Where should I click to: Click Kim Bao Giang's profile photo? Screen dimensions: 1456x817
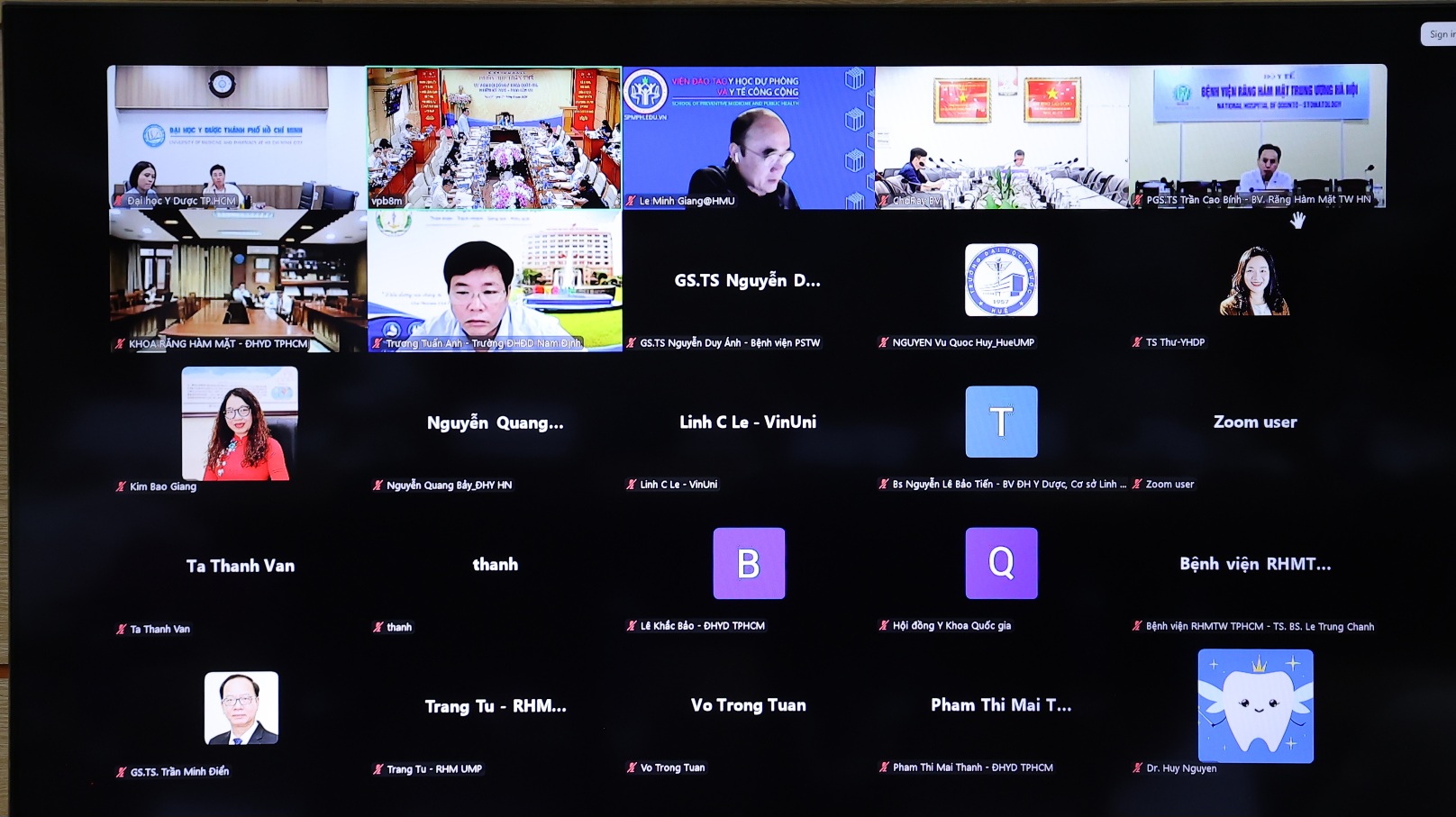point(240,423)
